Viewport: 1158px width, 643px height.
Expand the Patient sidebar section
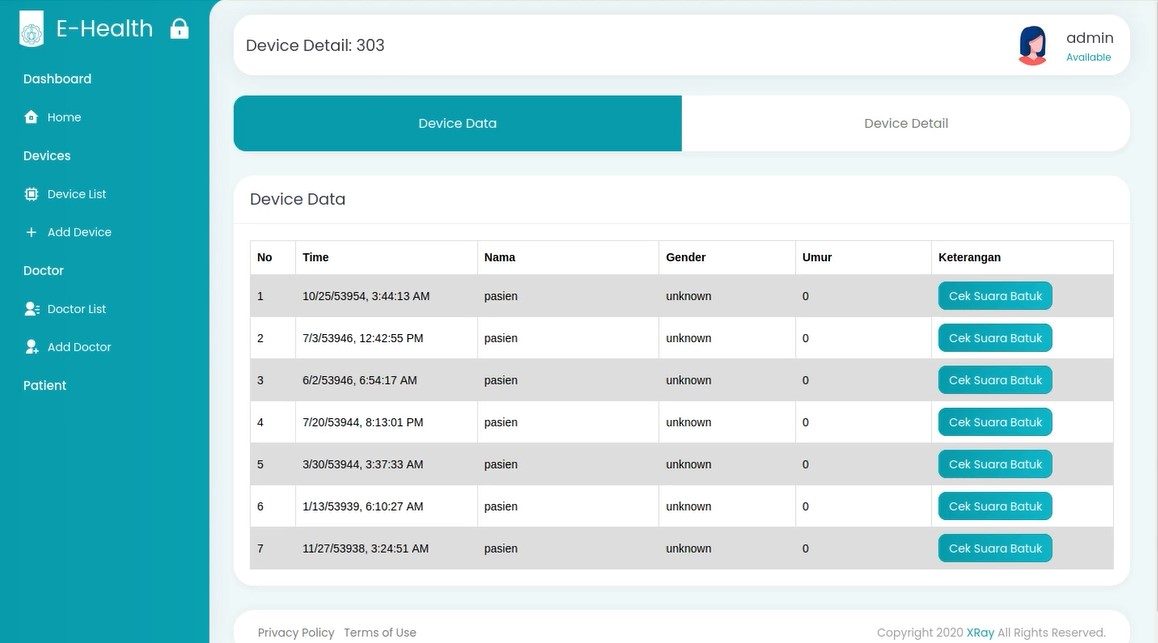(x=44, y=385)
